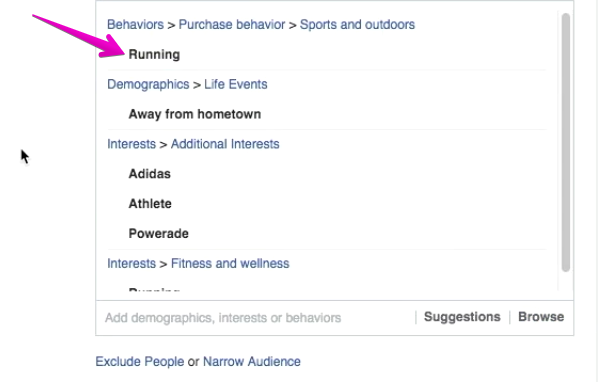
Task: Click the Browse button
Action: 541,317
